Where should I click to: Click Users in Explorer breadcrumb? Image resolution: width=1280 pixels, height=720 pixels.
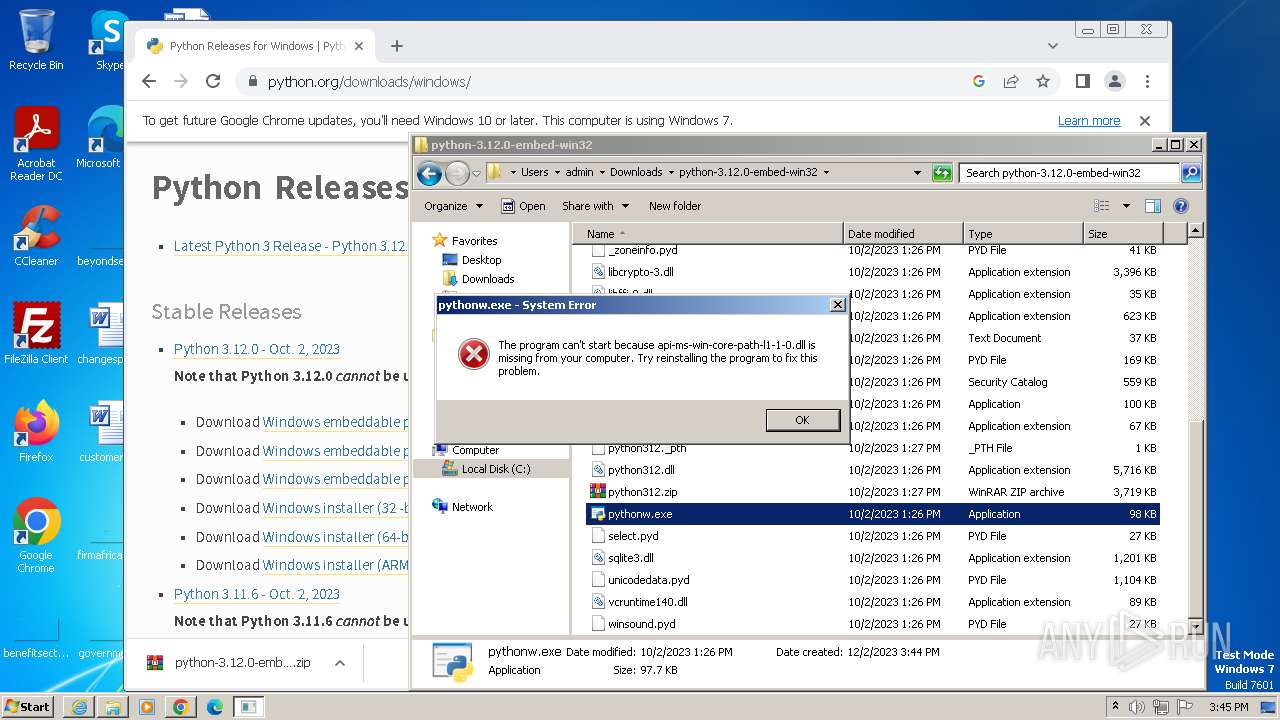pos(535,172)
